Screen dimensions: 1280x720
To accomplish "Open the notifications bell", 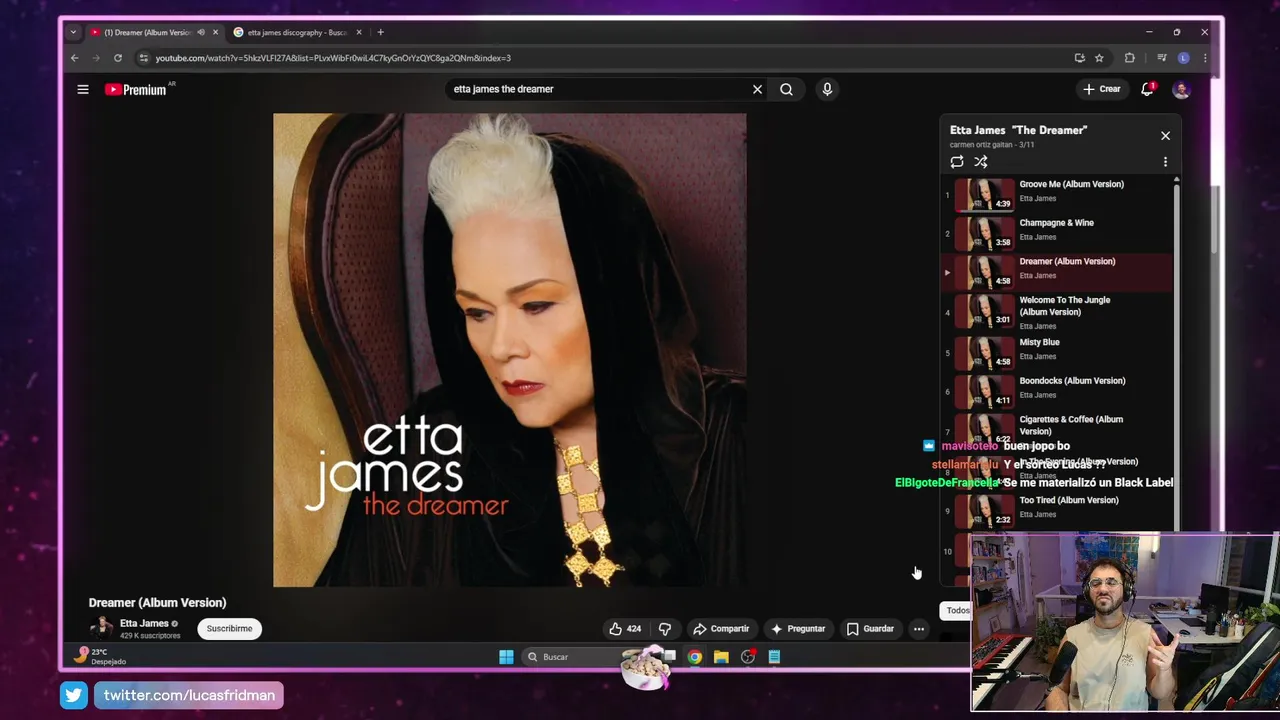I will point(1148,89).
